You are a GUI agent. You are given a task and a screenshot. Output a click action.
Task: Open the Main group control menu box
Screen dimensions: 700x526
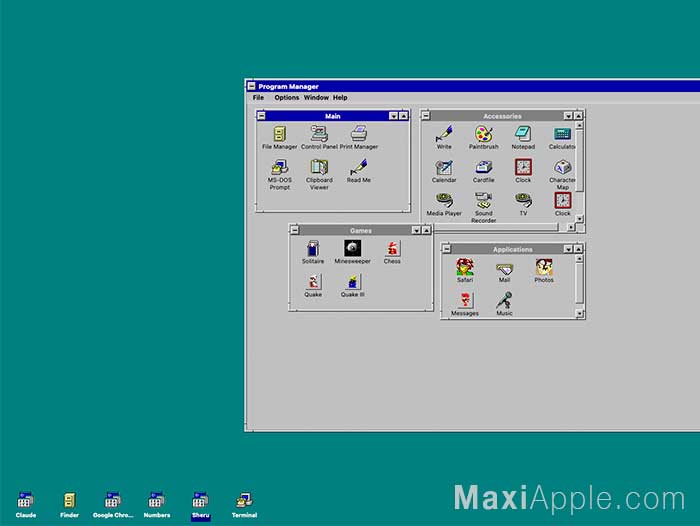(x=262, y=116)
